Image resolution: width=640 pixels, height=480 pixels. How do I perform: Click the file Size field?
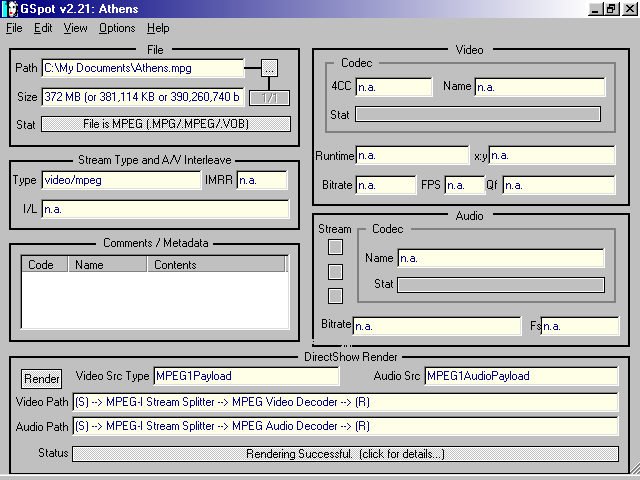click(143, 97)
